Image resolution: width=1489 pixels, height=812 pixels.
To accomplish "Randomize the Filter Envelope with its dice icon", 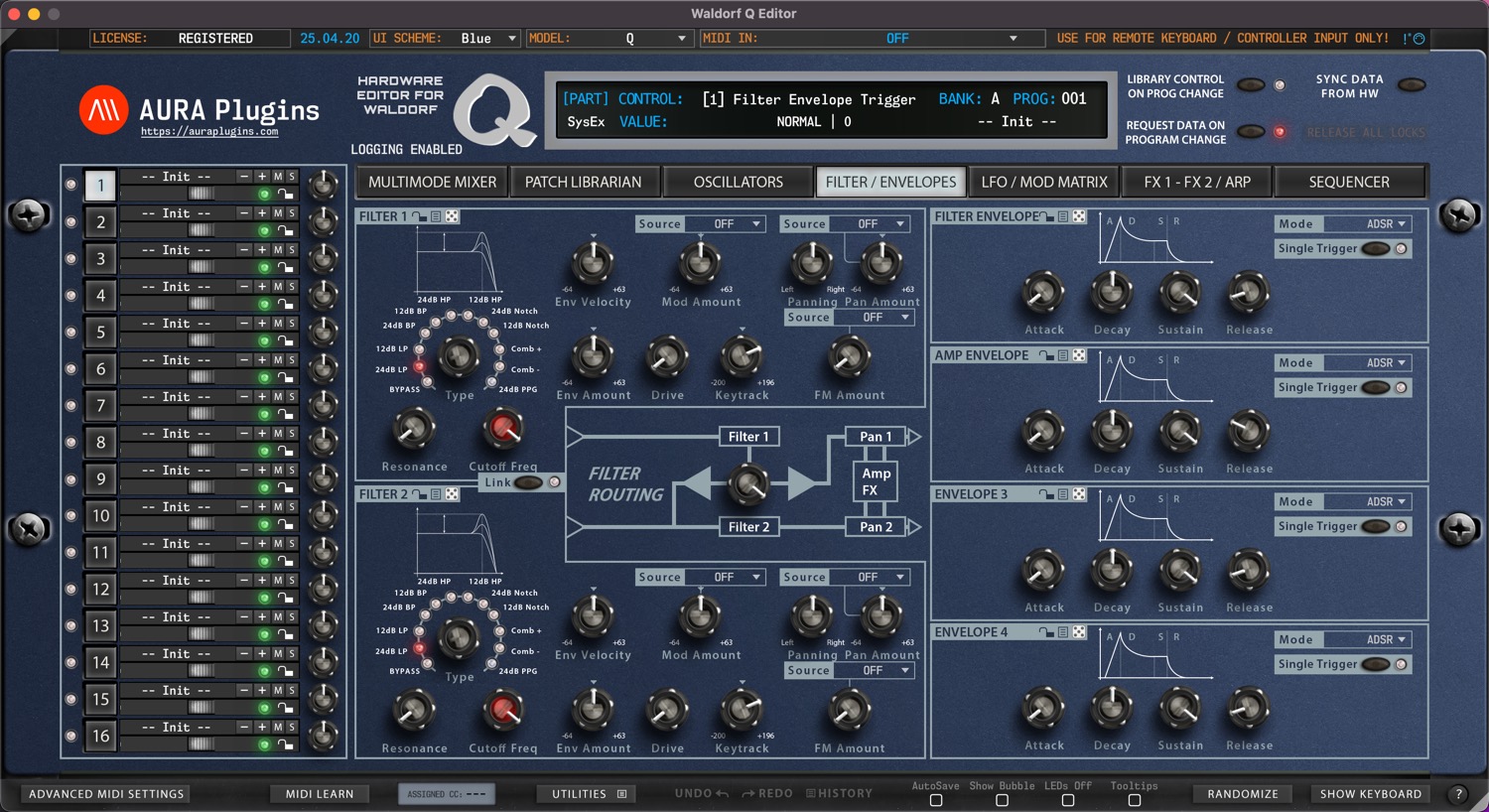I will [1079, 216].
